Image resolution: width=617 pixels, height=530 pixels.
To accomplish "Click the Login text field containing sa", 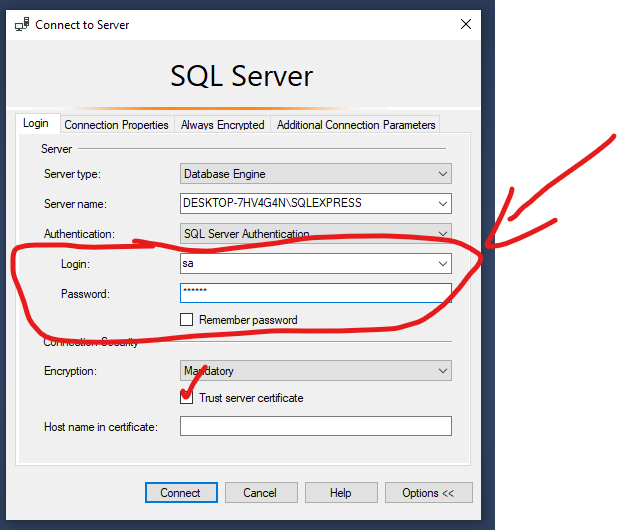I will 305,264.
